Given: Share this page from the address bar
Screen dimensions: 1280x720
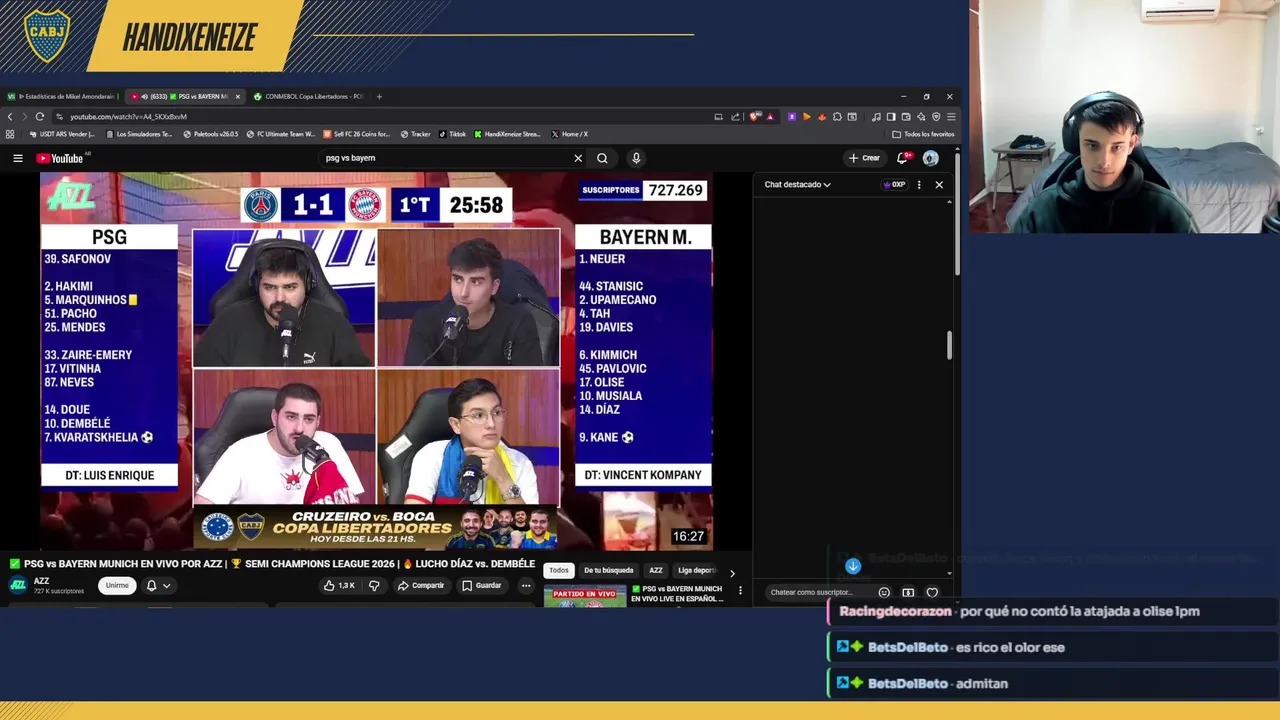Looking at the screenshot, I should (735, 117).
